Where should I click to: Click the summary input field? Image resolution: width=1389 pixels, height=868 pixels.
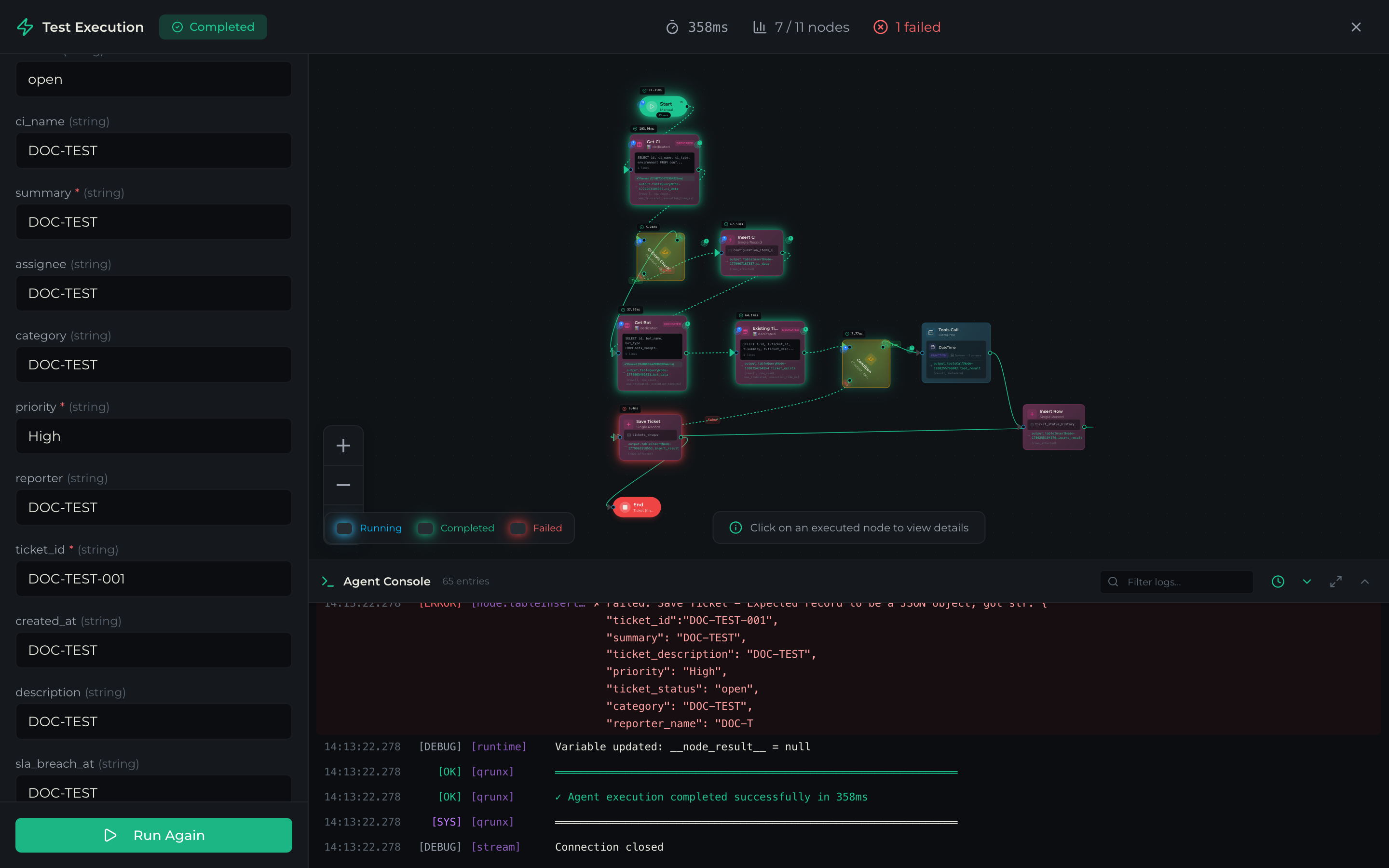pos(154,222)
